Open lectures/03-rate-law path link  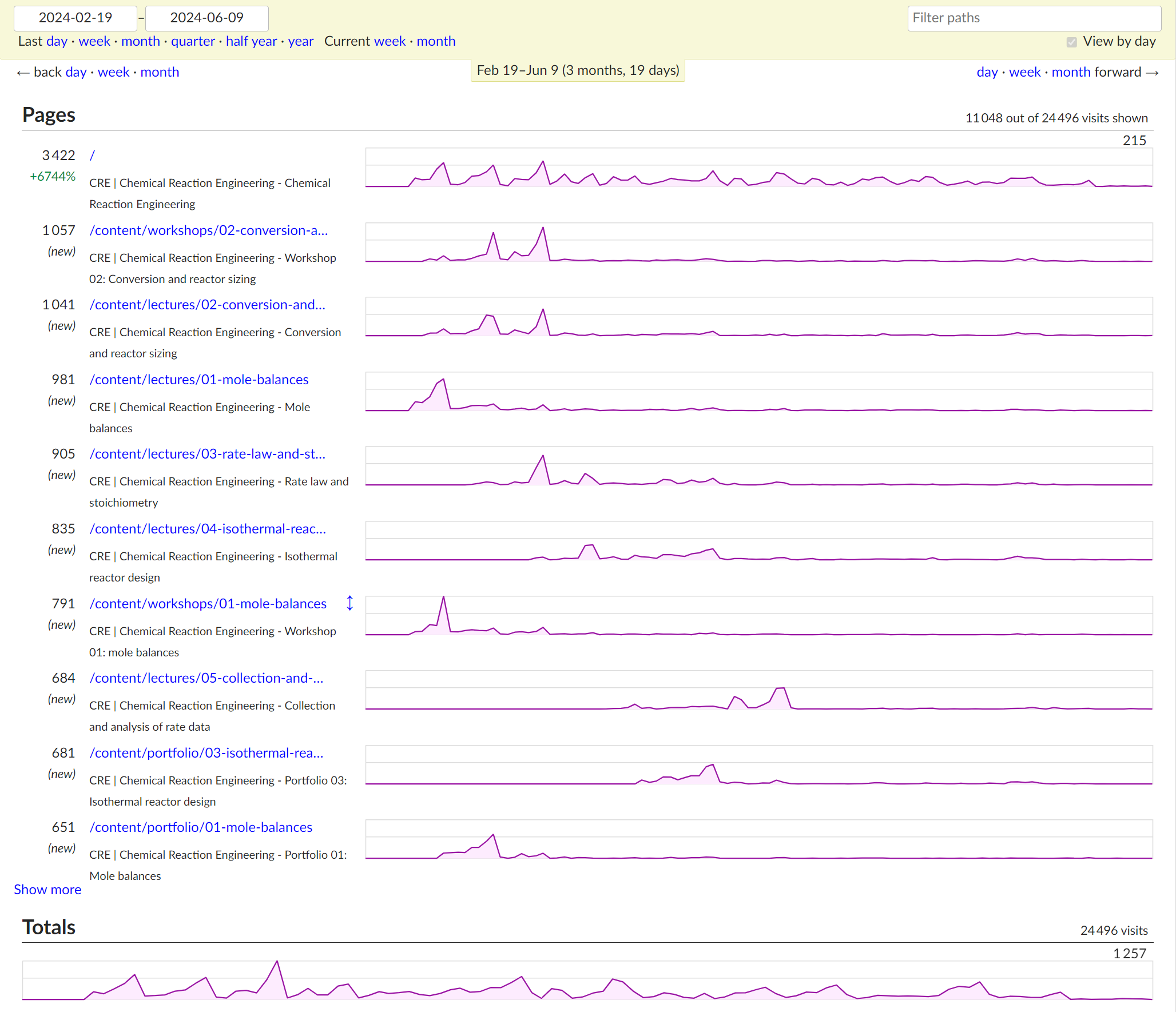[207, 454]
